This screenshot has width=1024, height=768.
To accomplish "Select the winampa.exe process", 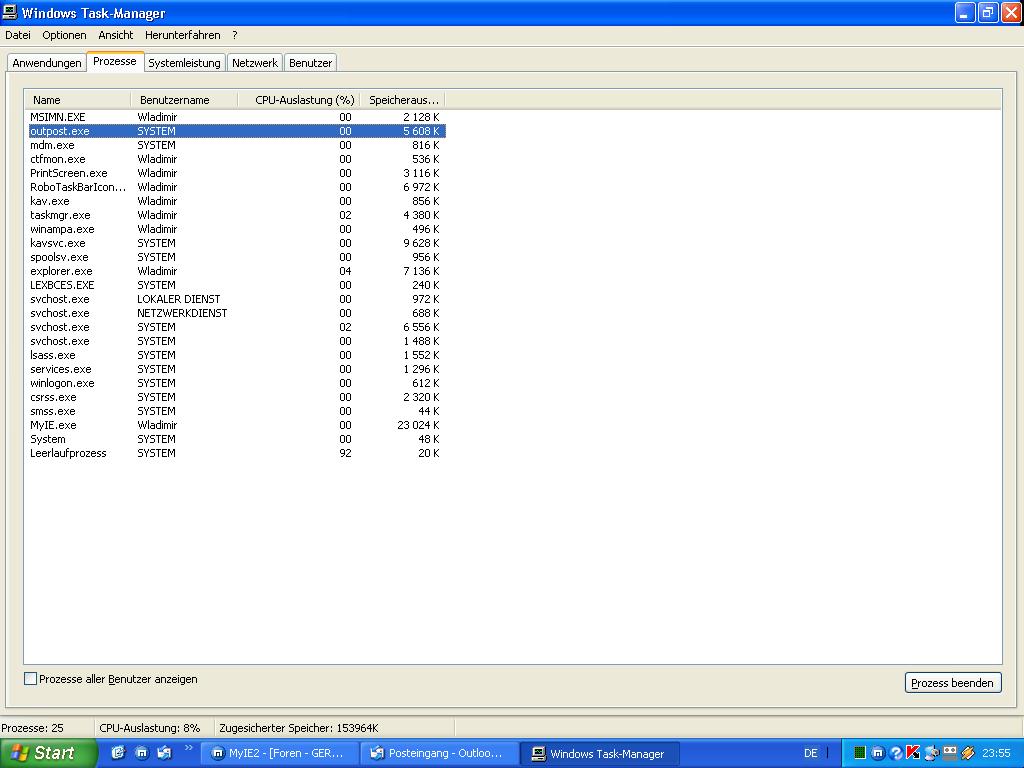I will pos(236,229).
